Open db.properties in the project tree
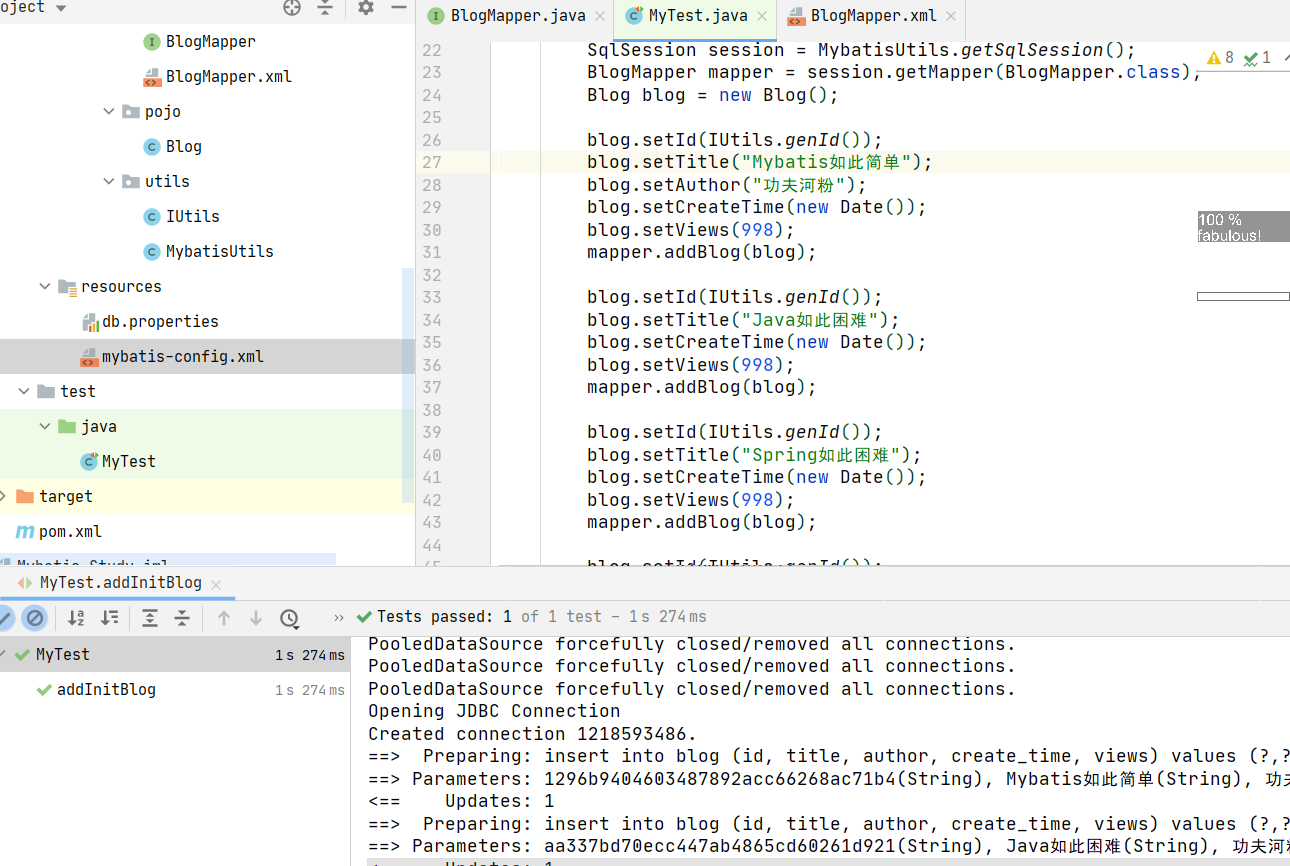The image size is (1290, 866). (160, 321)
